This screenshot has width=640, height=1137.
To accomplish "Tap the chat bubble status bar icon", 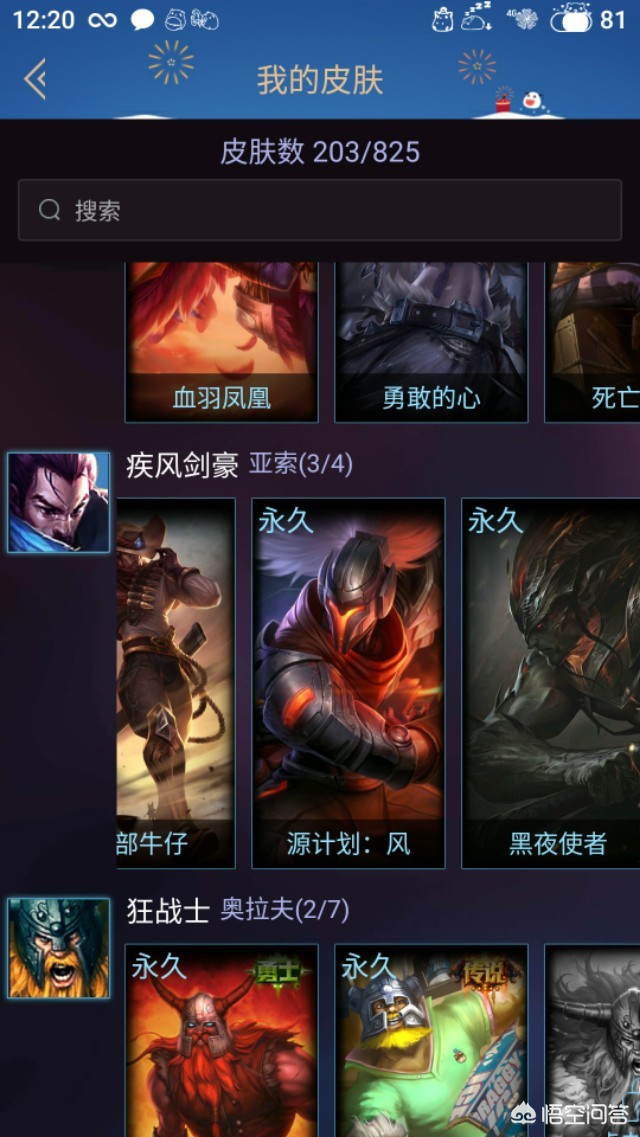I will coord(142,20).
